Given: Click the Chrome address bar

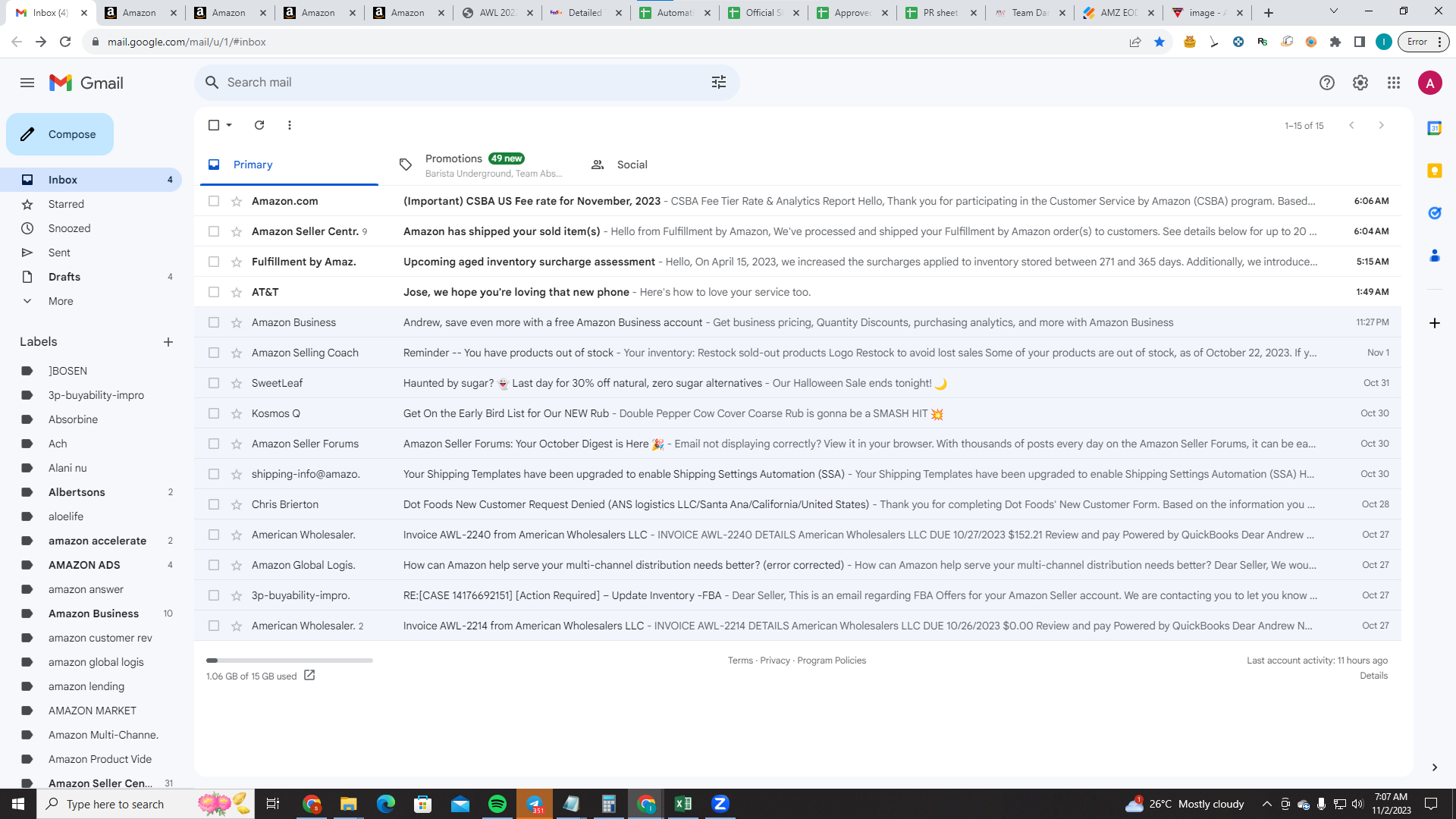Looking at the screenshot, I should [607, 42].
